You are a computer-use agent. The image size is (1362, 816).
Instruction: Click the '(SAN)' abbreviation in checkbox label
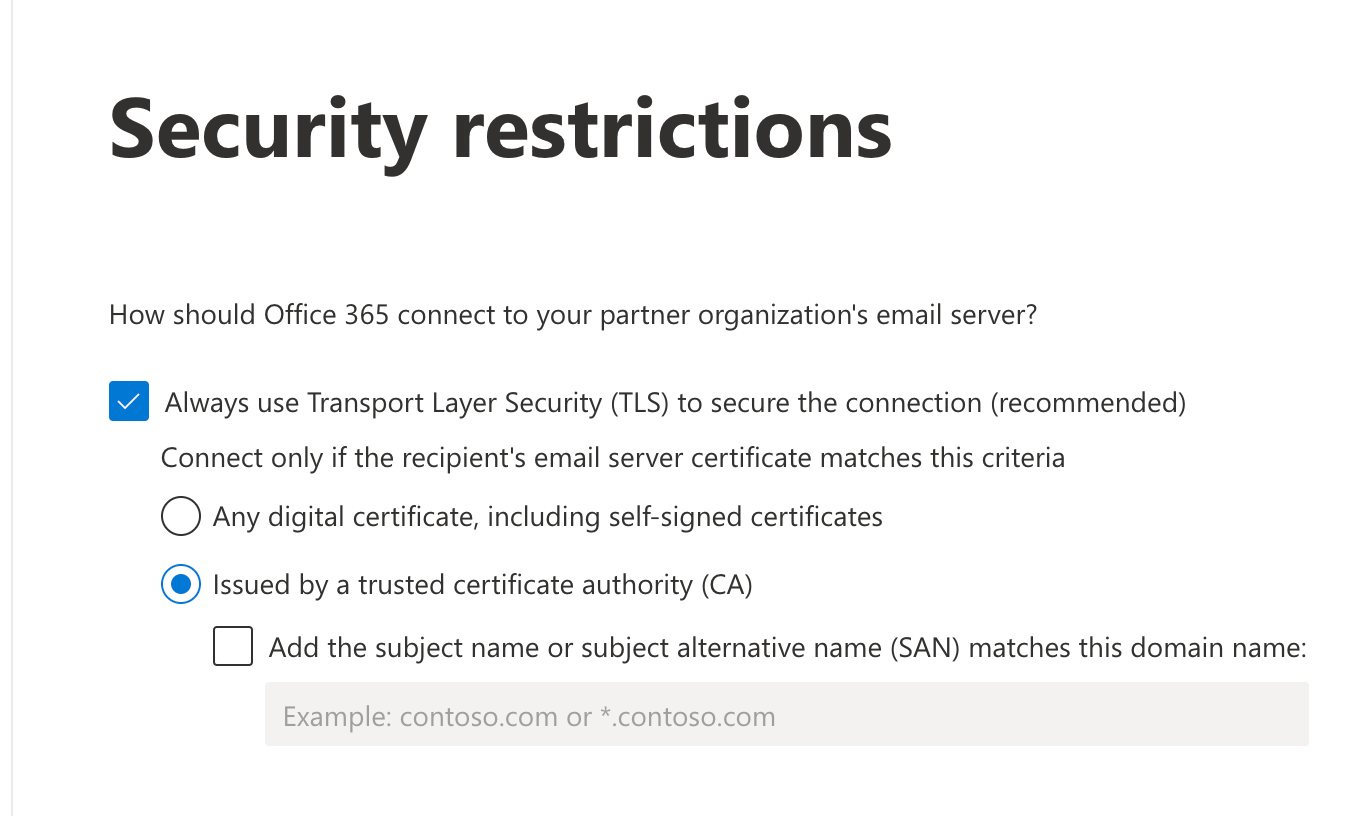924,648
